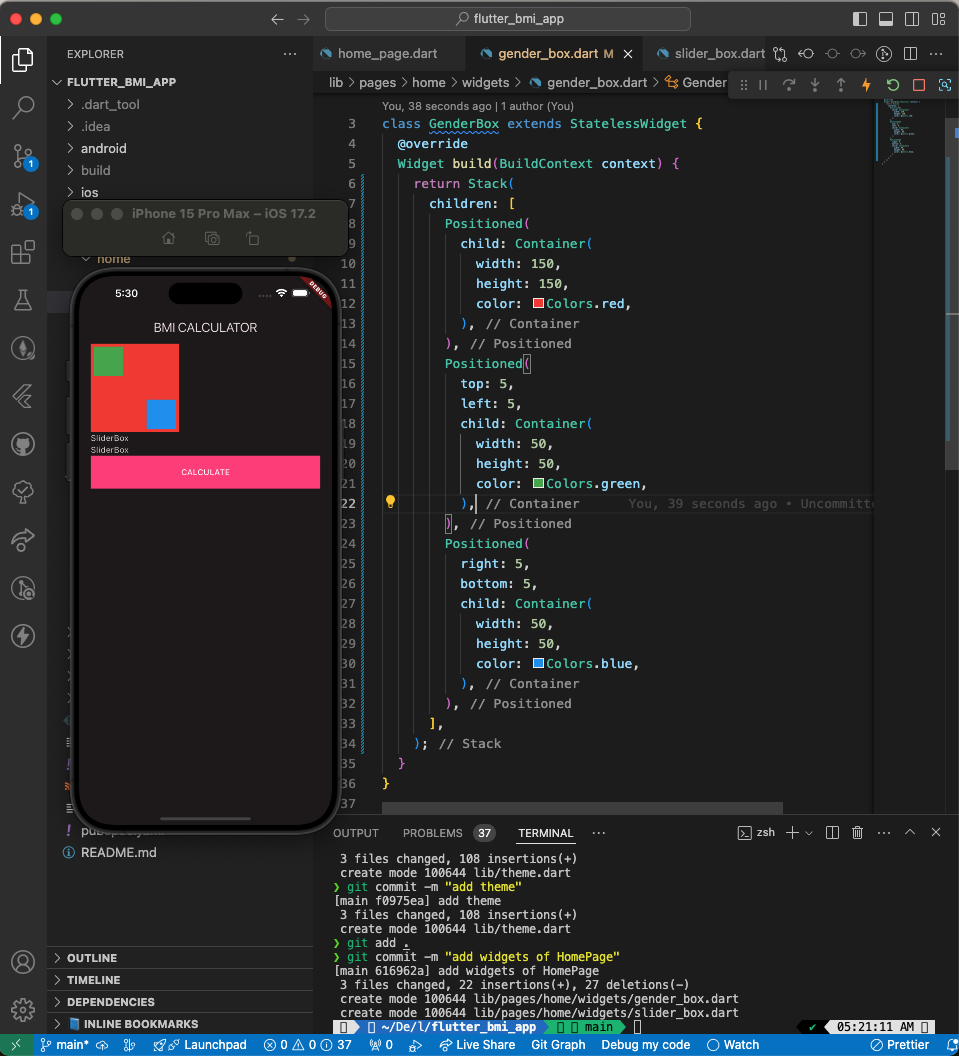Viewport: 959px width, 1056px height.
Task: Open the Live Share arrow sidebar icon
Action: [x=23, y=540]
